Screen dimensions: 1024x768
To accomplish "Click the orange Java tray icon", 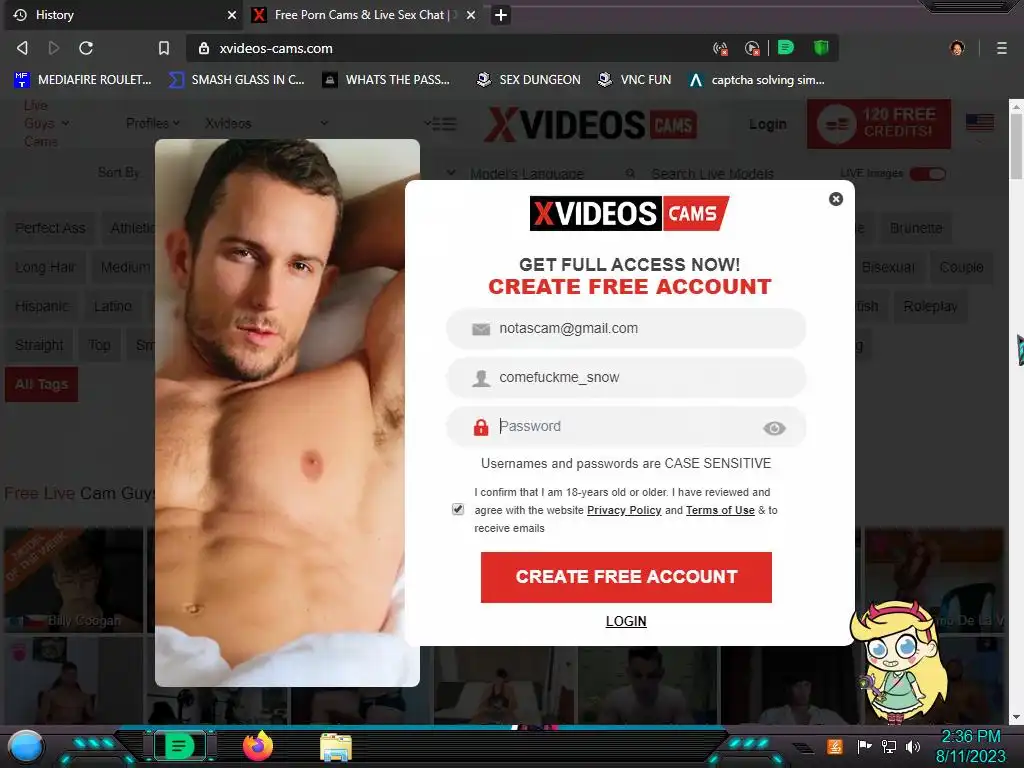I will [x=835, y=746].
